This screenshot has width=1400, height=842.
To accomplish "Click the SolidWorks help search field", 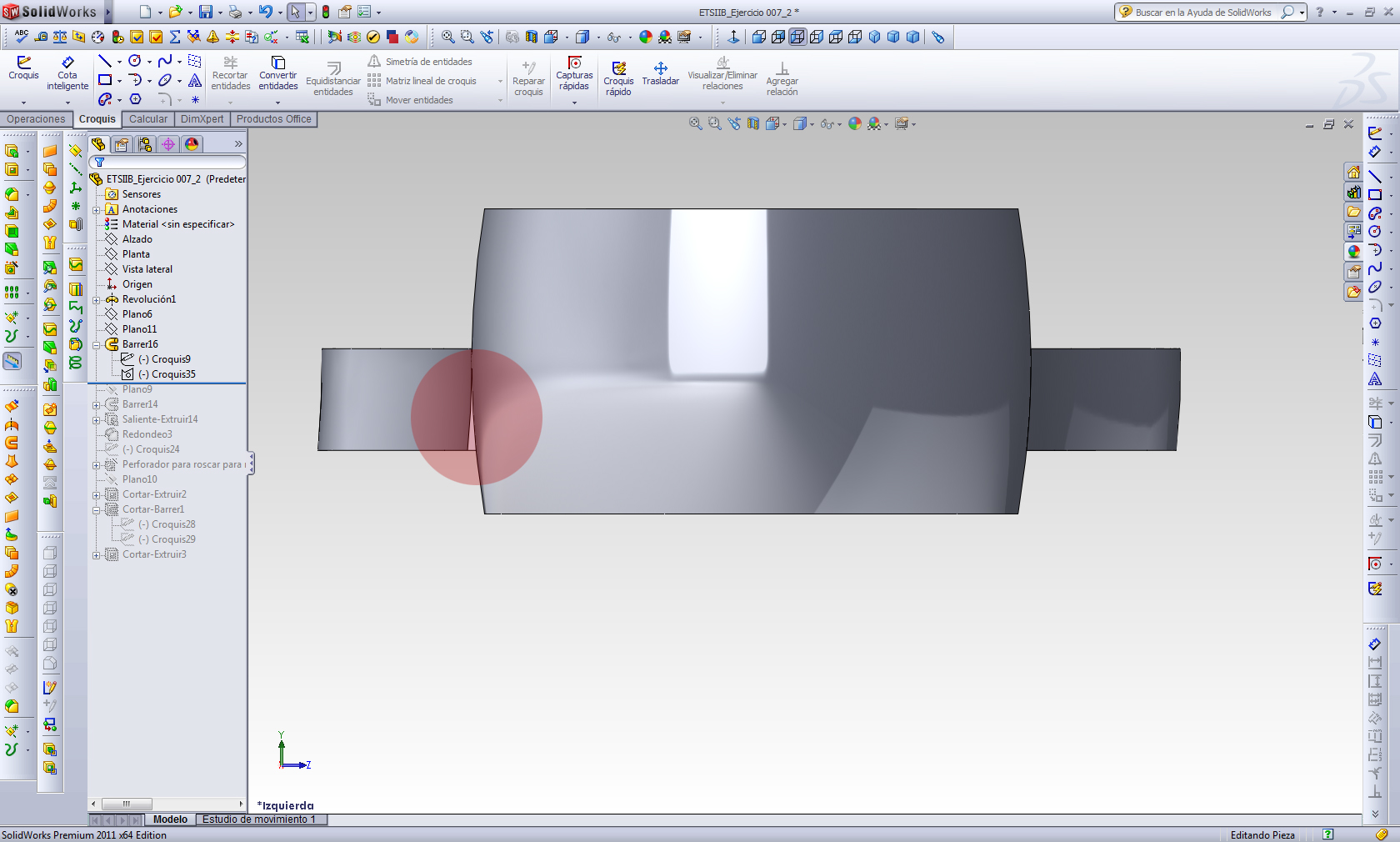I will tap(1203, 13).
